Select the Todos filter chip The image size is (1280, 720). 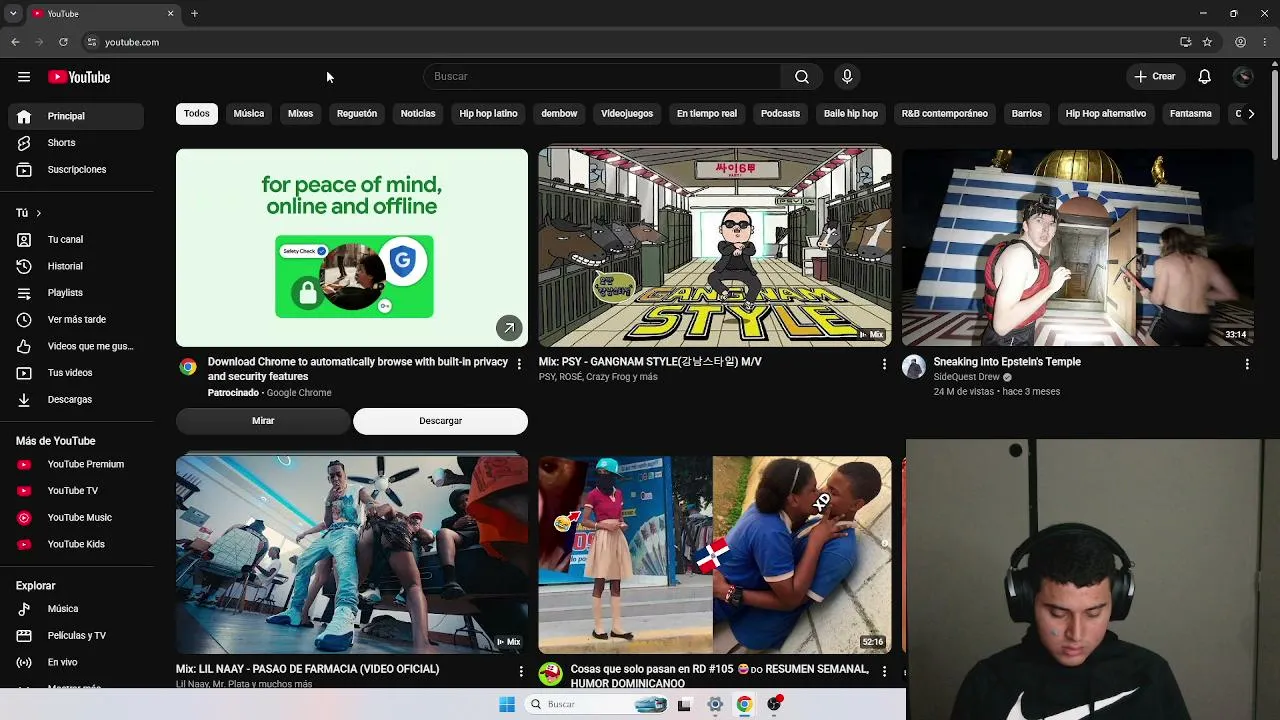(x=197, y=114)
